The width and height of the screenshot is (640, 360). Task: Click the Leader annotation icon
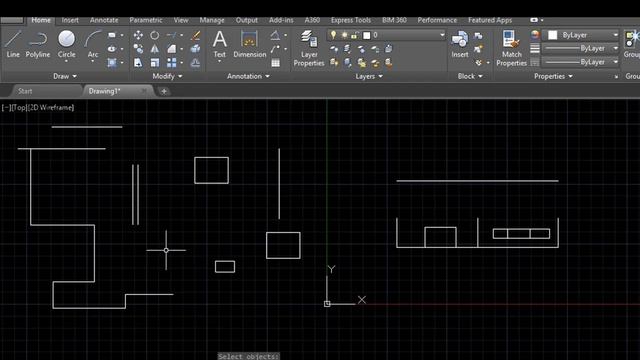[275, 49]
